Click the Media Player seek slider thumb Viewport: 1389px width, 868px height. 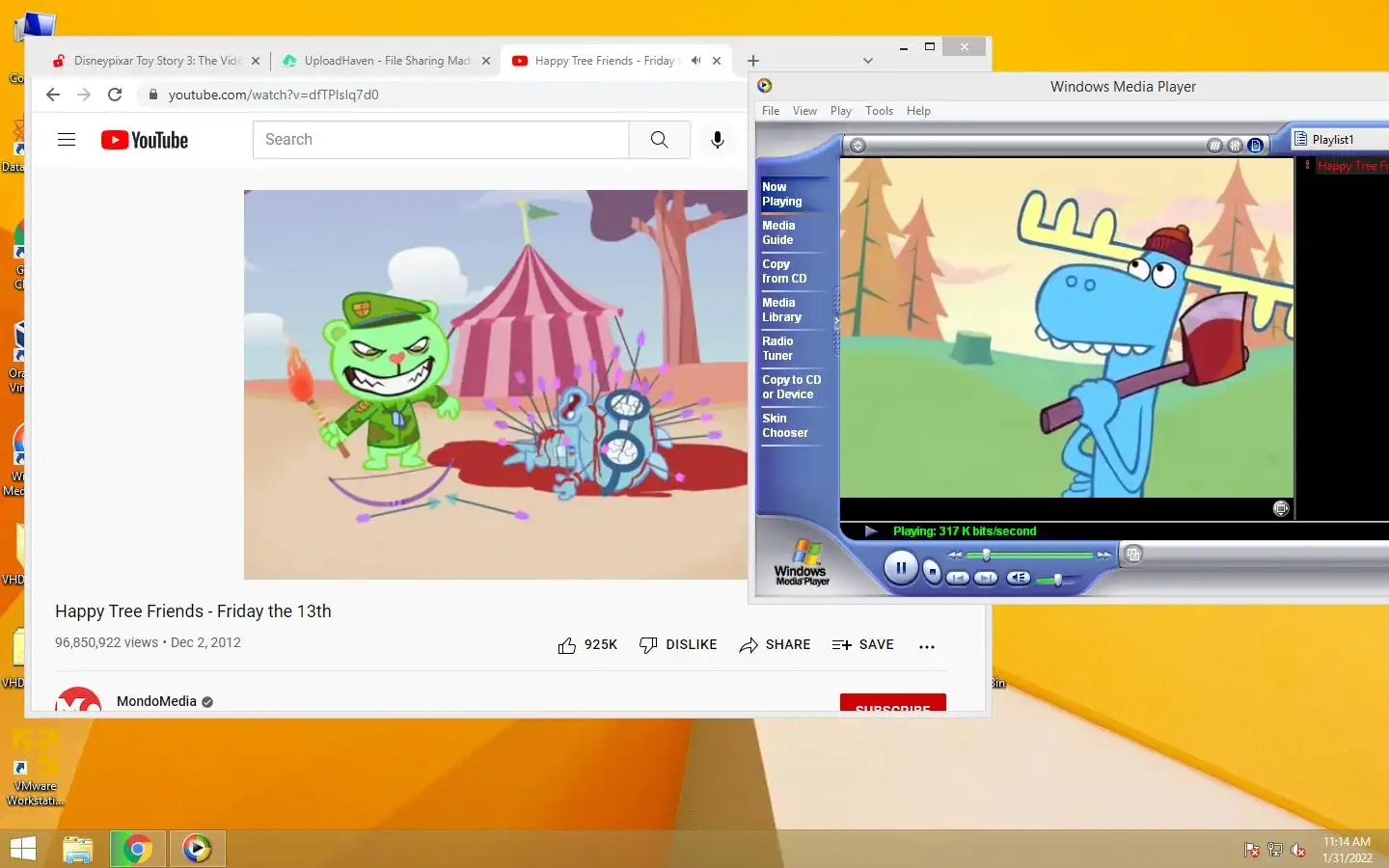coord(986,555)
